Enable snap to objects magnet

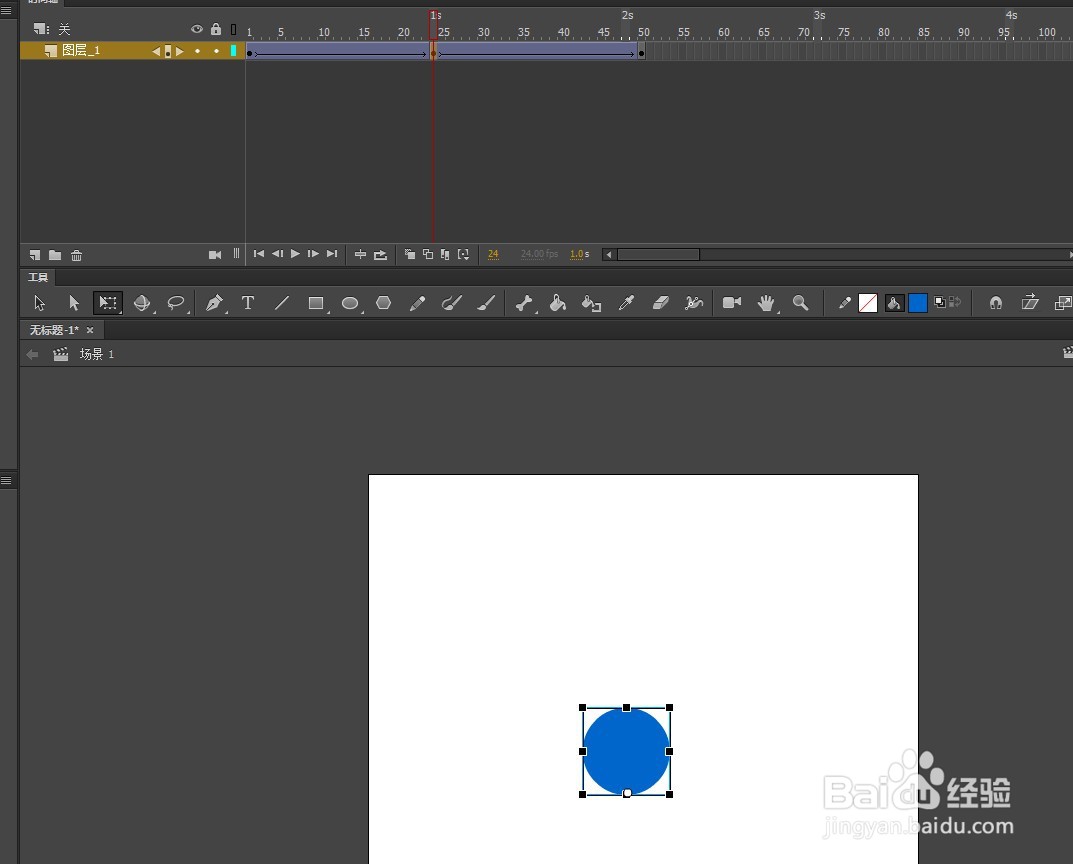pyautogui.click(x=996, y=303)
